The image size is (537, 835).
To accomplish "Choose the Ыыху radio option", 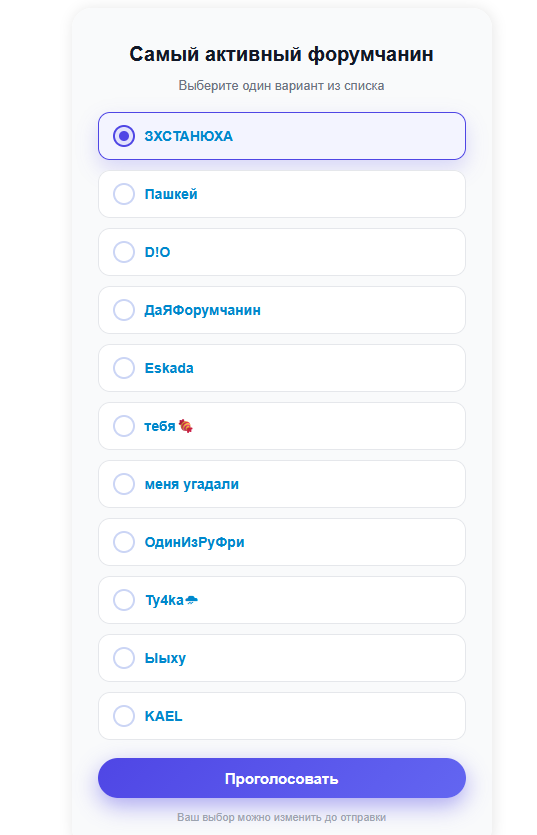I will pyautogui.click(x=124, y=658).
